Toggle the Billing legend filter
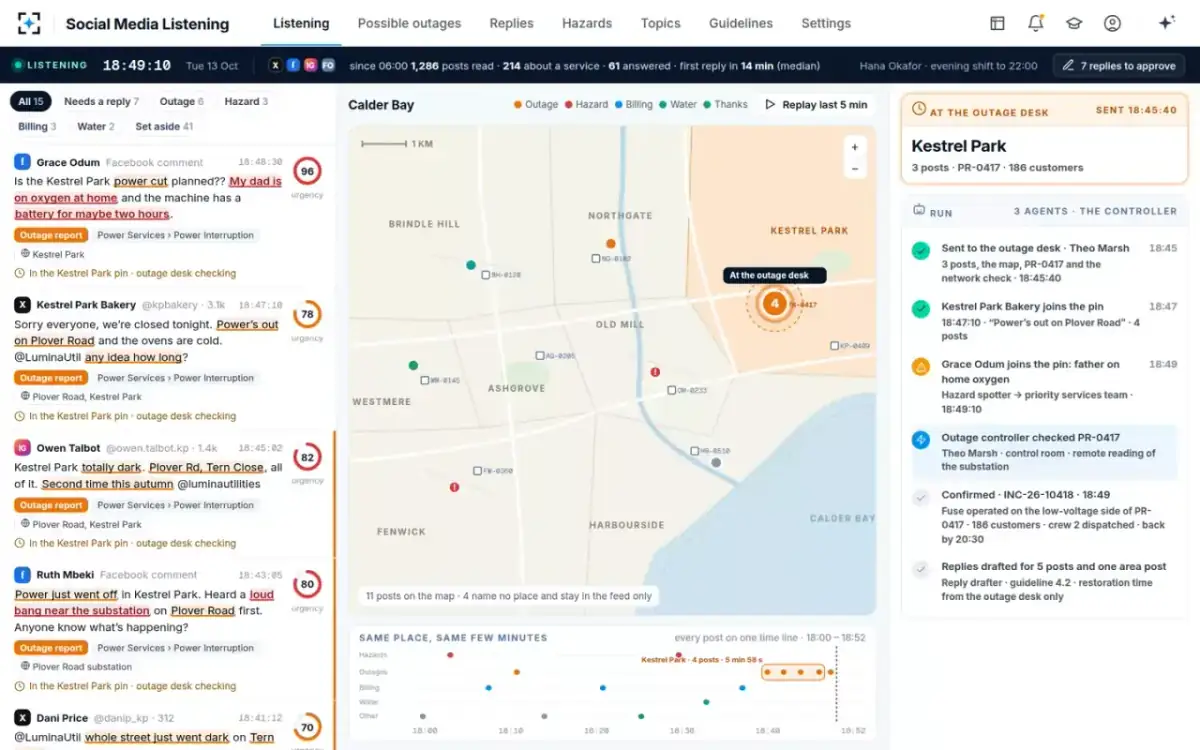Image resolution: width=1200 pixels, height=750 pixels. coord(633,104)
